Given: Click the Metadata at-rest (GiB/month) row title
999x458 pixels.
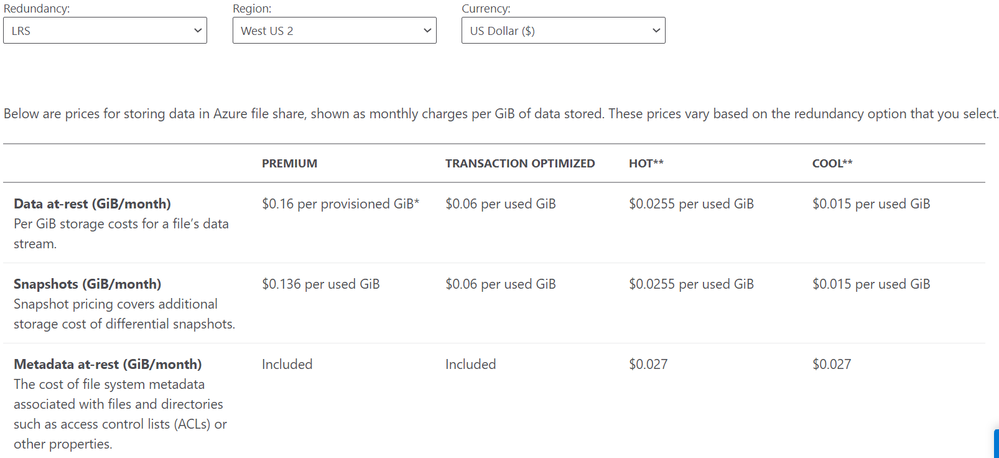Looking at the screenshot, I should click(x=107, y=364).
